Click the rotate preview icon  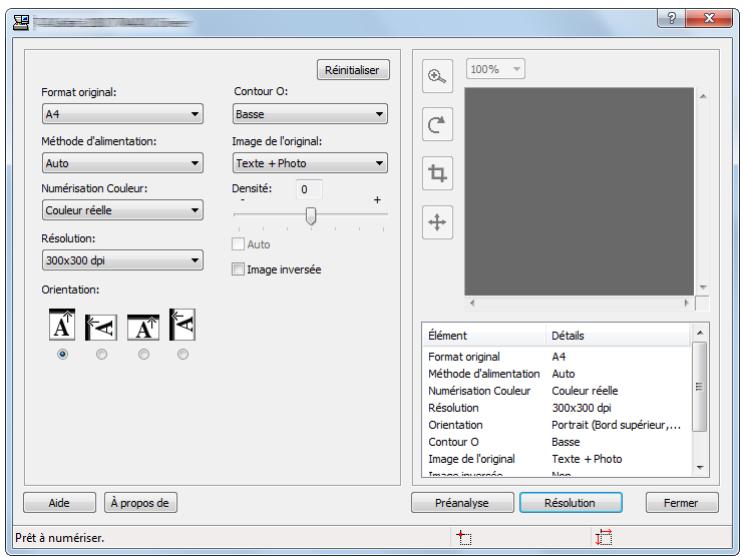(x=437, y=124)
